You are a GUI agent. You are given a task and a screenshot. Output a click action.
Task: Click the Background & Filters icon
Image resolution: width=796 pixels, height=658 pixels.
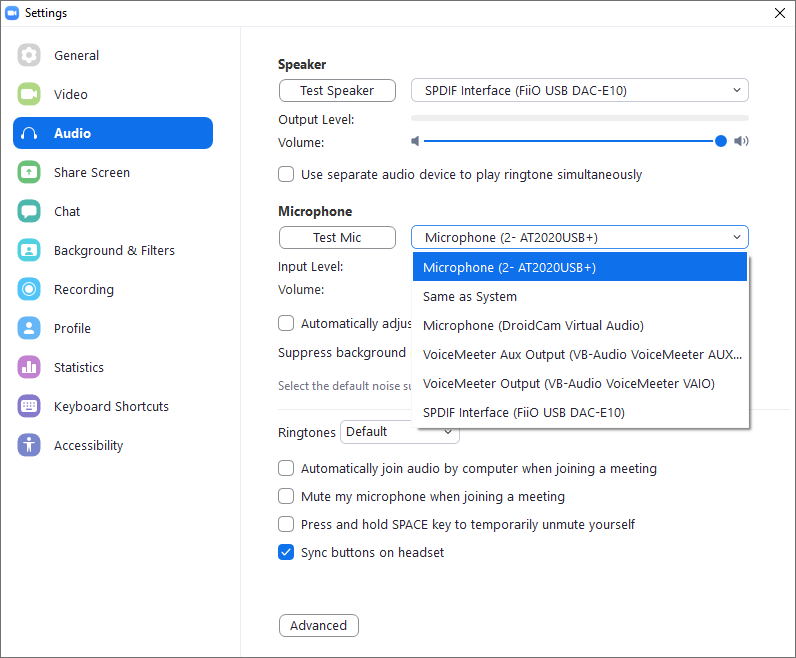[29, 250]
